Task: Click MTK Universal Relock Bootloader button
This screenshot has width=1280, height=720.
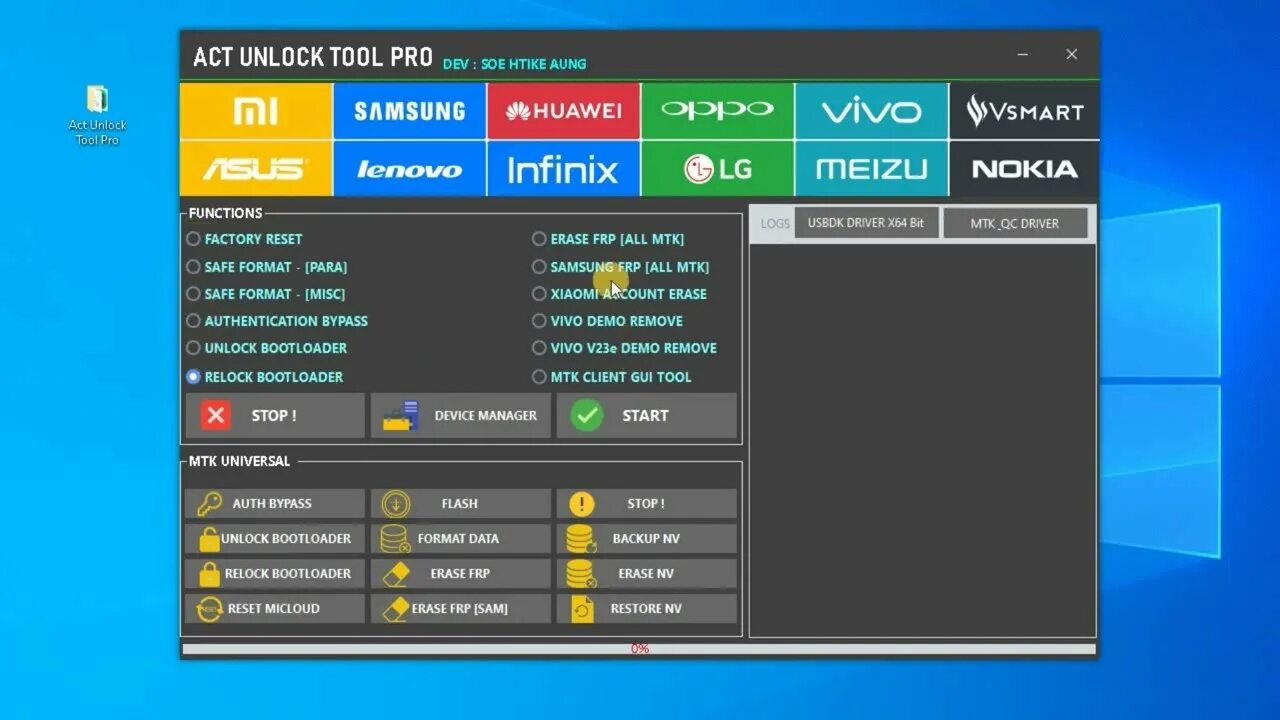Action: click(x=275, y=573)
